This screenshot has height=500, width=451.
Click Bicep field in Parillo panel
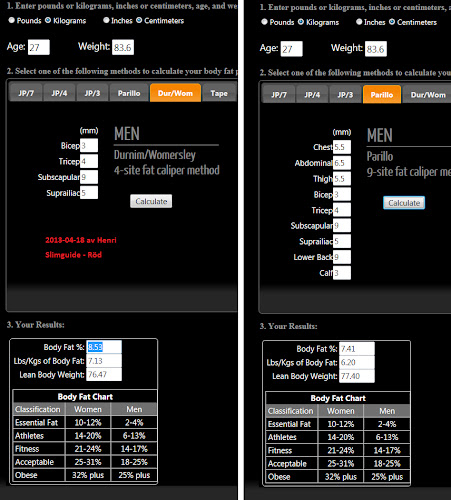pos(342,194)
